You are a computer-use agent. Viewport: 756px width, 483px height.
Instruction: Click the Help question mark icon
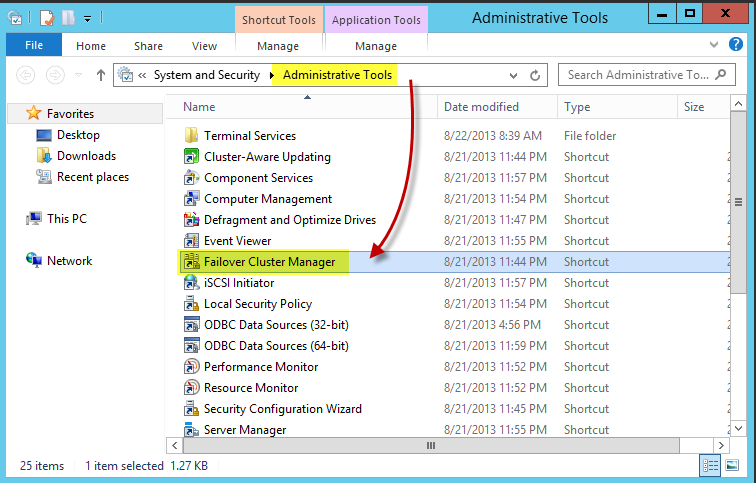(x=735, y=44)
